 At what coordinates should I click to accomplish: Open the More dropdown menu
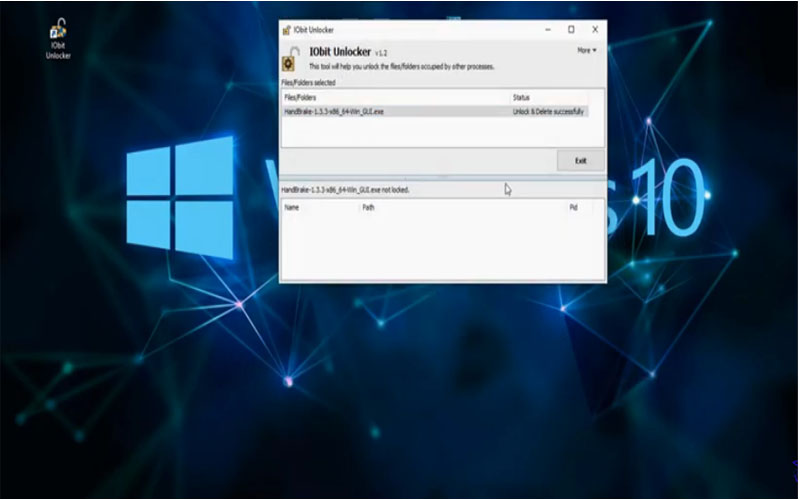587,50
